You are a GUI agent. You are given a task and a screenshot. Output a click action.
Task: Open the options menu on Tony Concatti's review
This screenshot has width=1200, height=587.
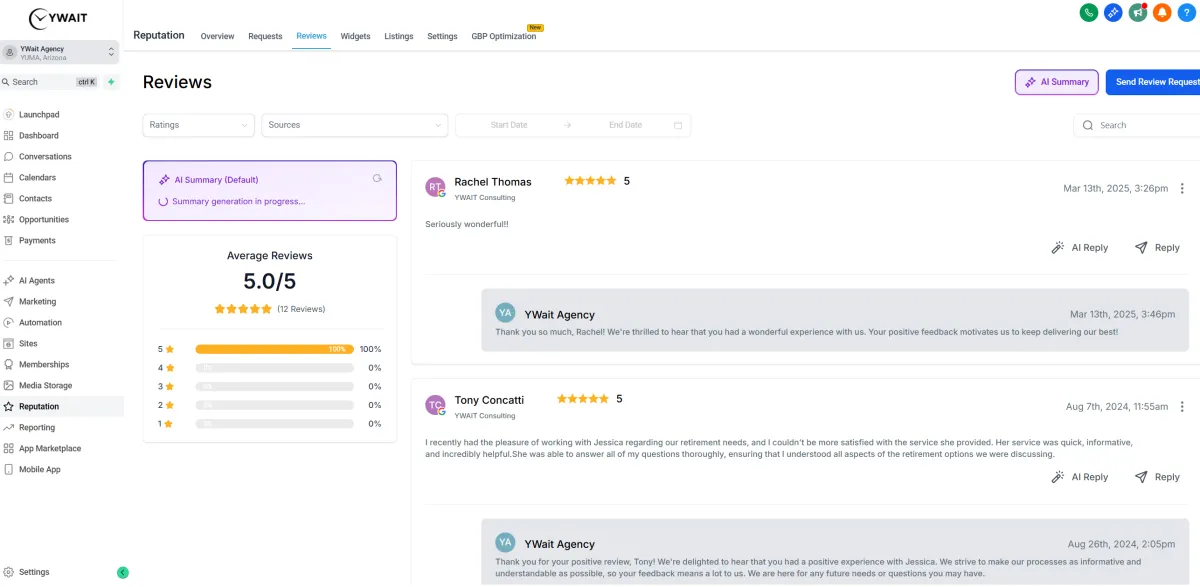point(1182,406)
